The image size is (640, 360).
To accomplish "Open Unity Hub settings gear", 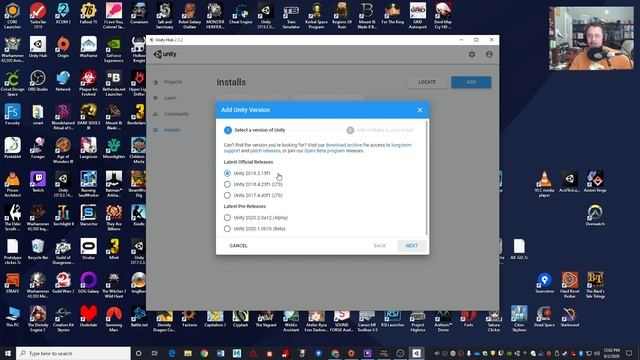I will pyautogui.click(x=472, y=54).
